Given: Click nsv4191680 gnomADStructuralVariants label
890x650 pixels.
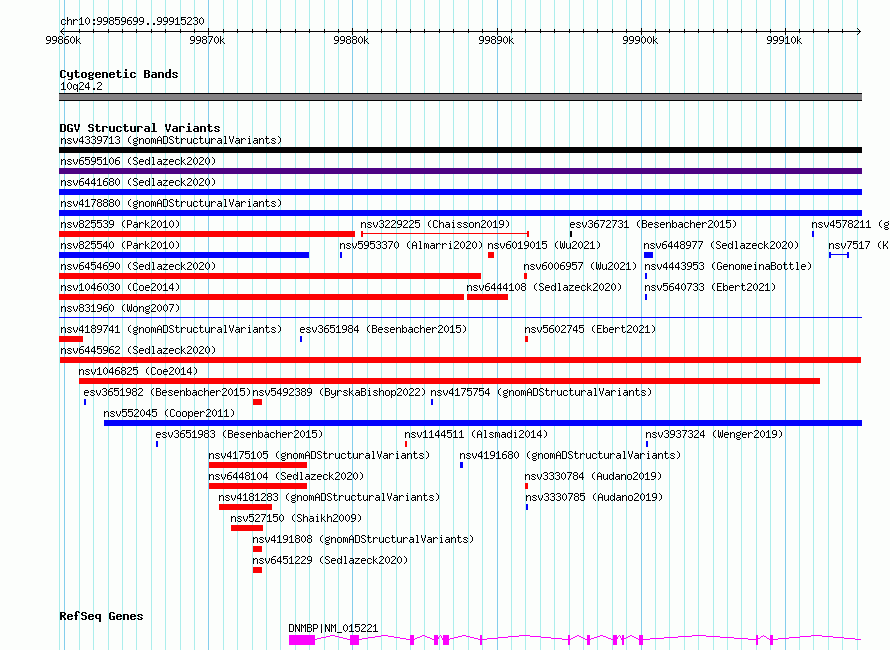Looking at the screenshot, I should click(570, 455).
